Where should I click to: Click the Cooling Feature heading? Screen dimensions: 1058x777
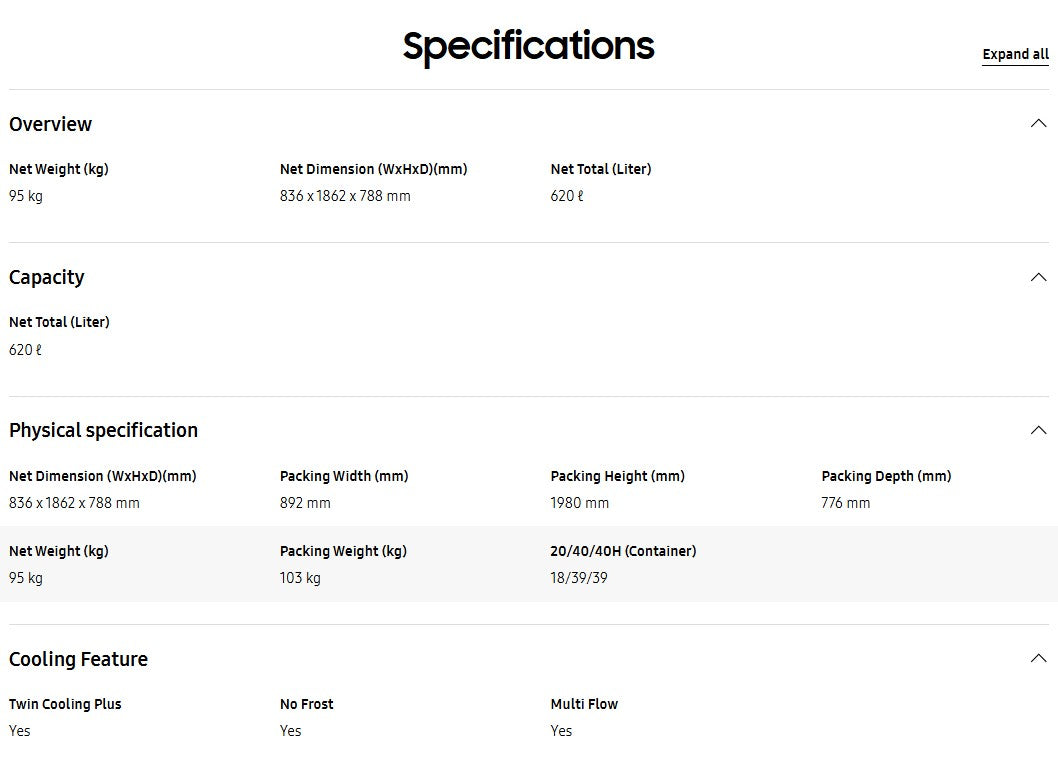click(78, 659)
